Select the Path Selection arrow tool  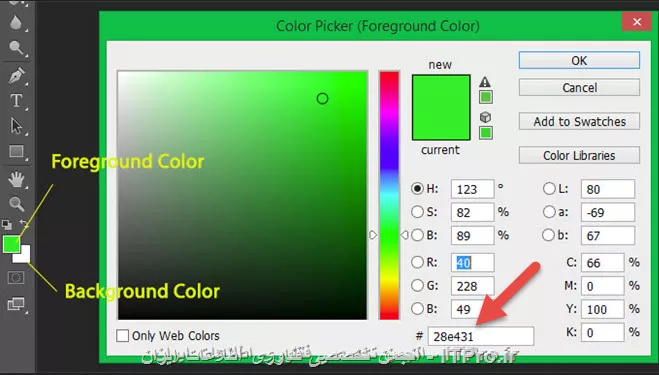pos(16,126)
